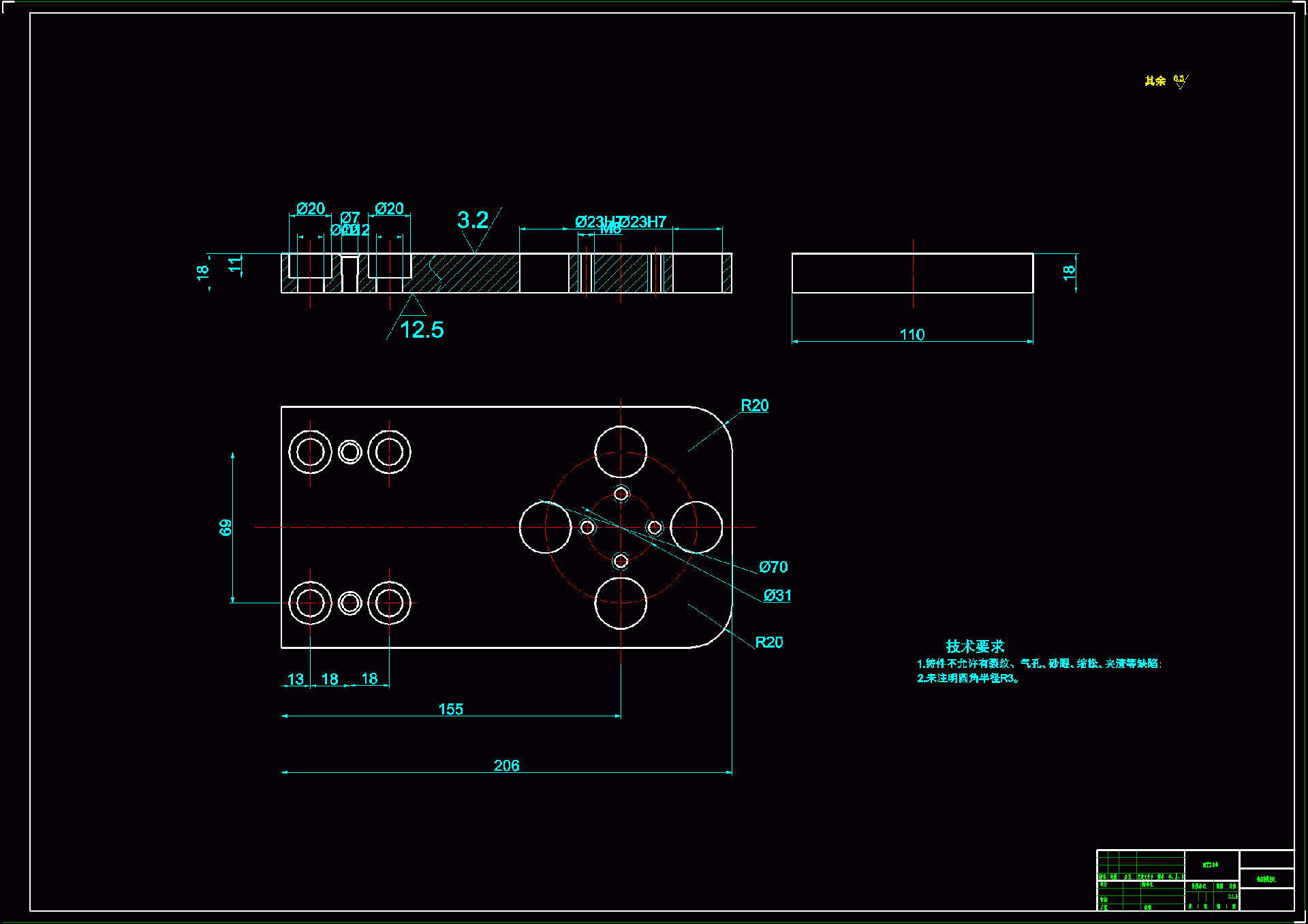The width and height of the screenshot is (1308, 924).
Task: Click the bottom-left counterbore hole in plan view
Action: (310, 603)
